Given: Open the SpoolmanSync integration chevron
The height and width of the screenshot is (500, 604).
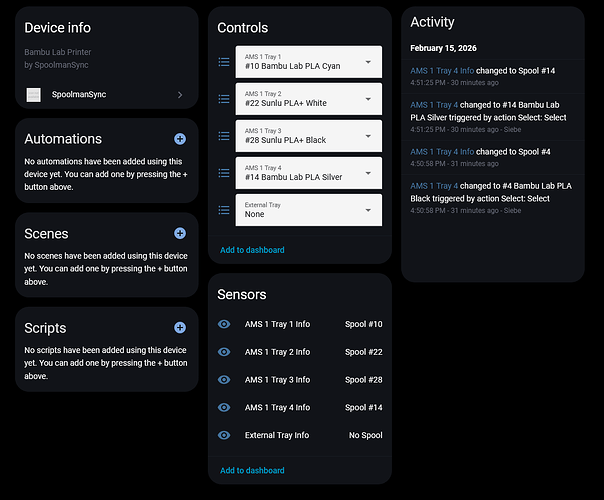Looking at the screenshot, I should pyautogui.click(x=180, y=95).
